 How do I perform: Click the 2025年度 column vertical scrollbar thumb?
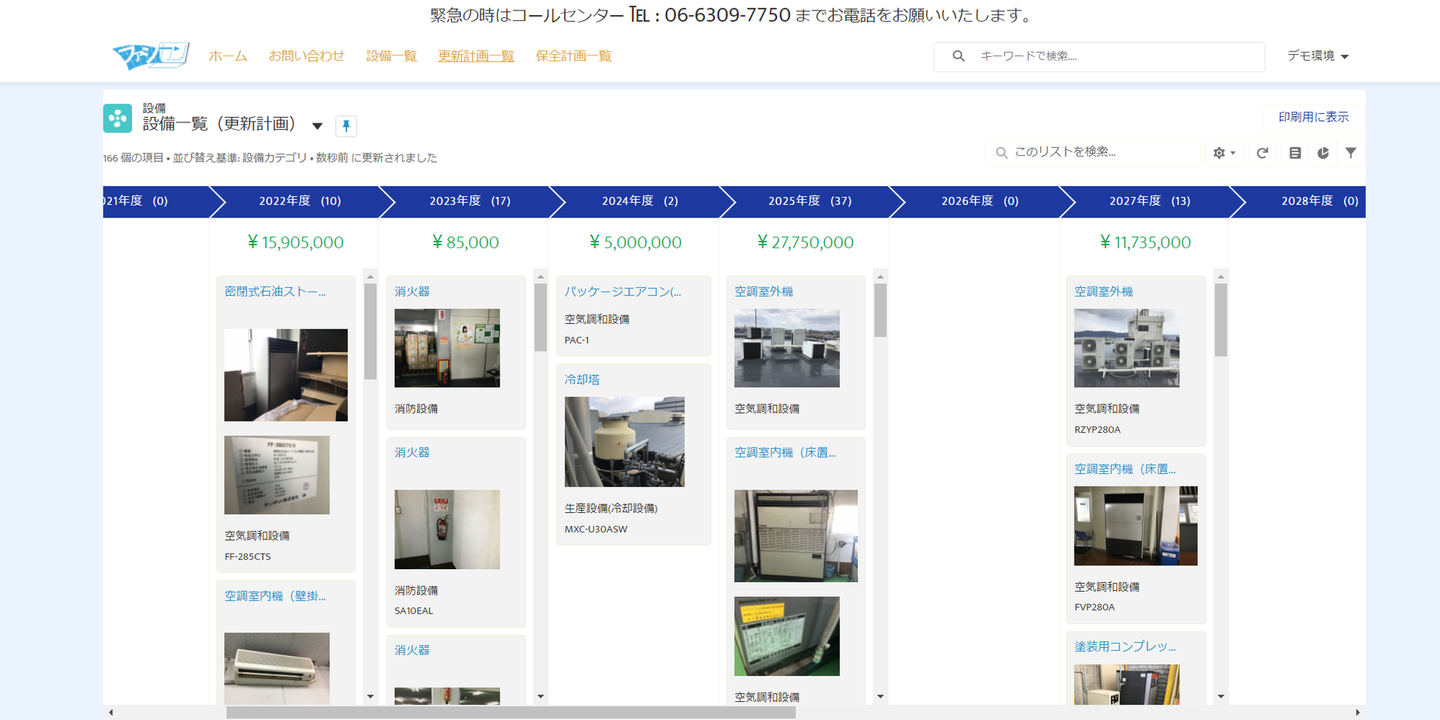[881, 310]
